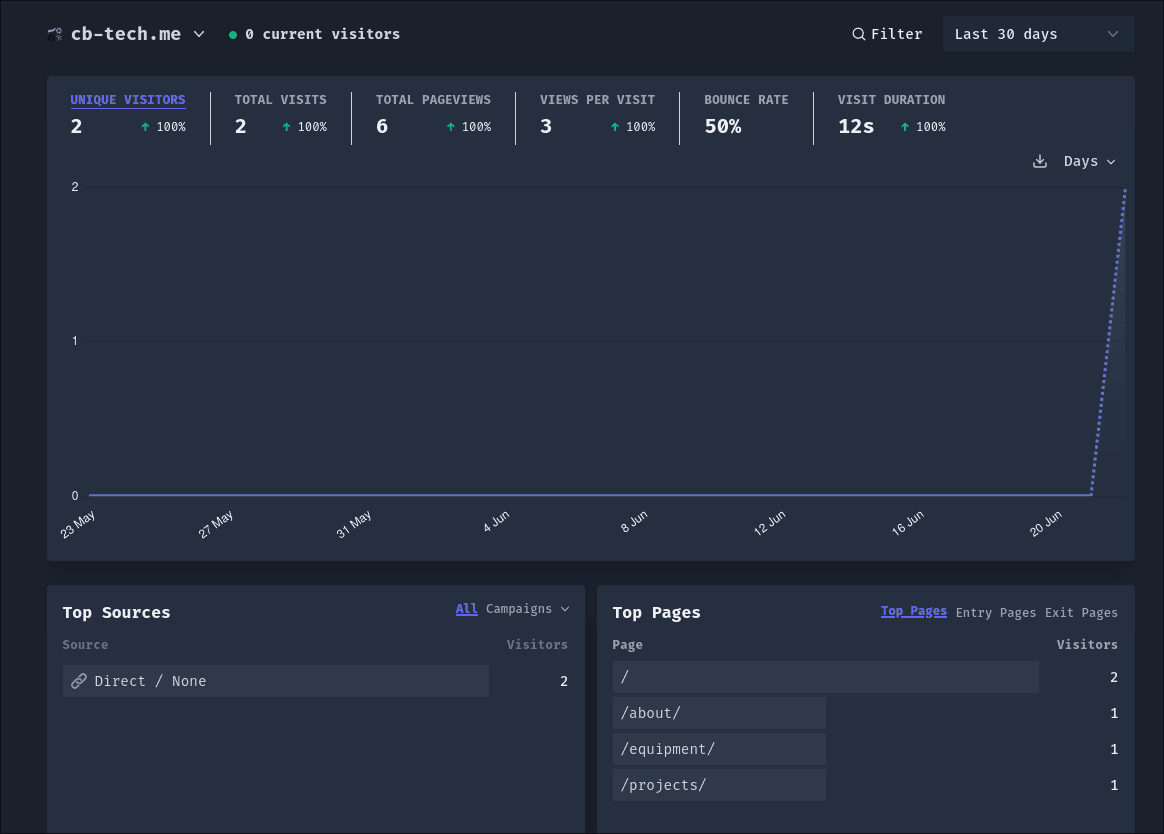Select the Unique Visitors metric

coord(128,100)
